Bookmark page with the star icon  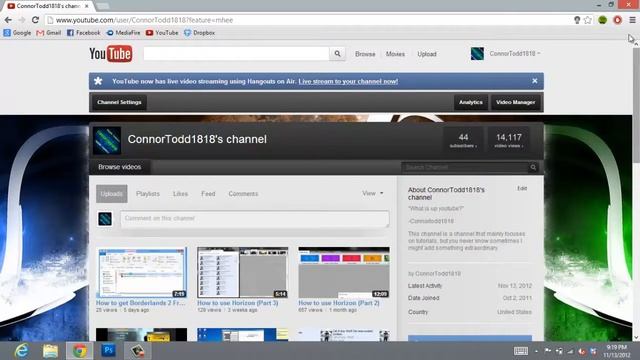tap(588, 20)
